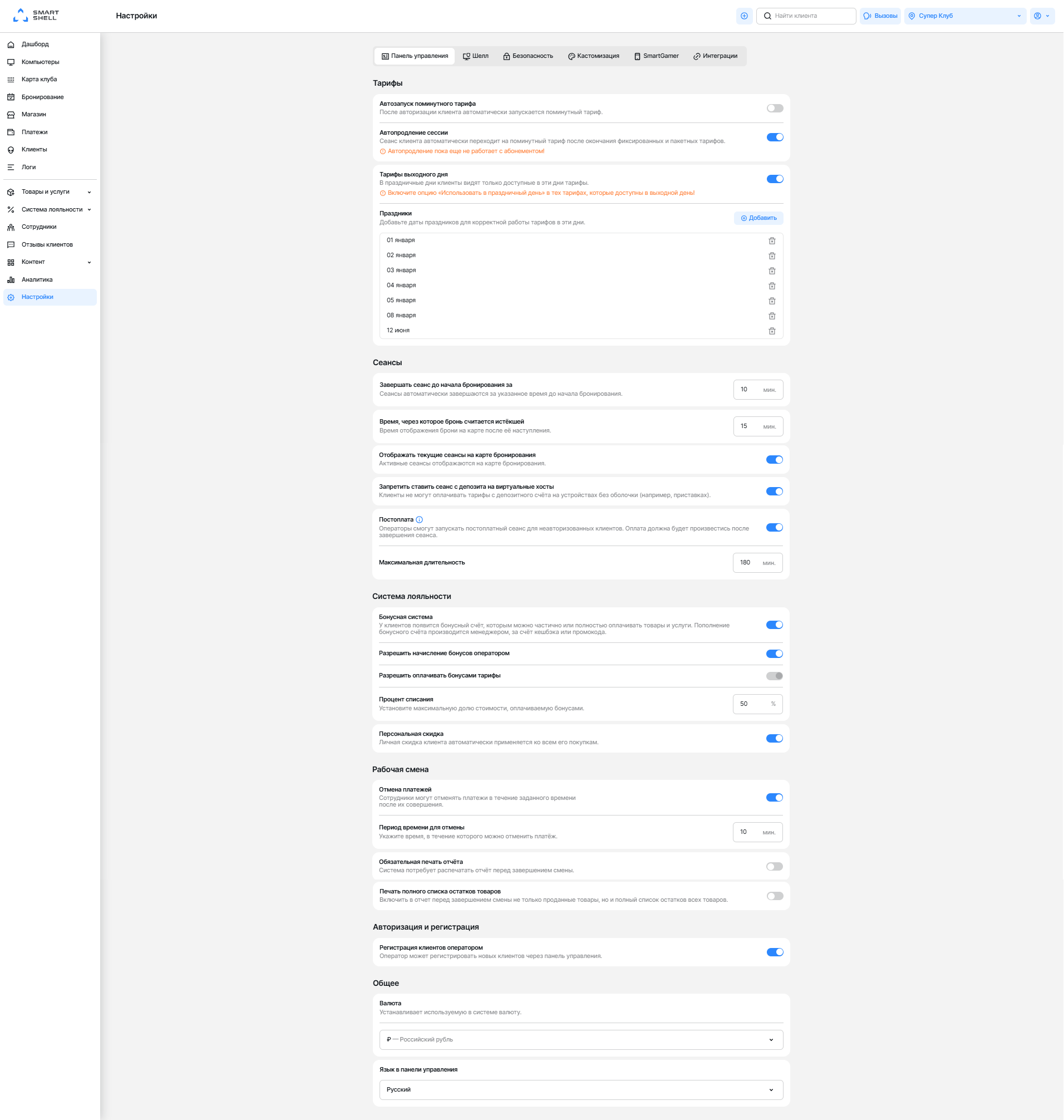Screen dimensions: 1064x1120
Task: Edit бронь считается истёкшей minutes field
Action: 758,426
